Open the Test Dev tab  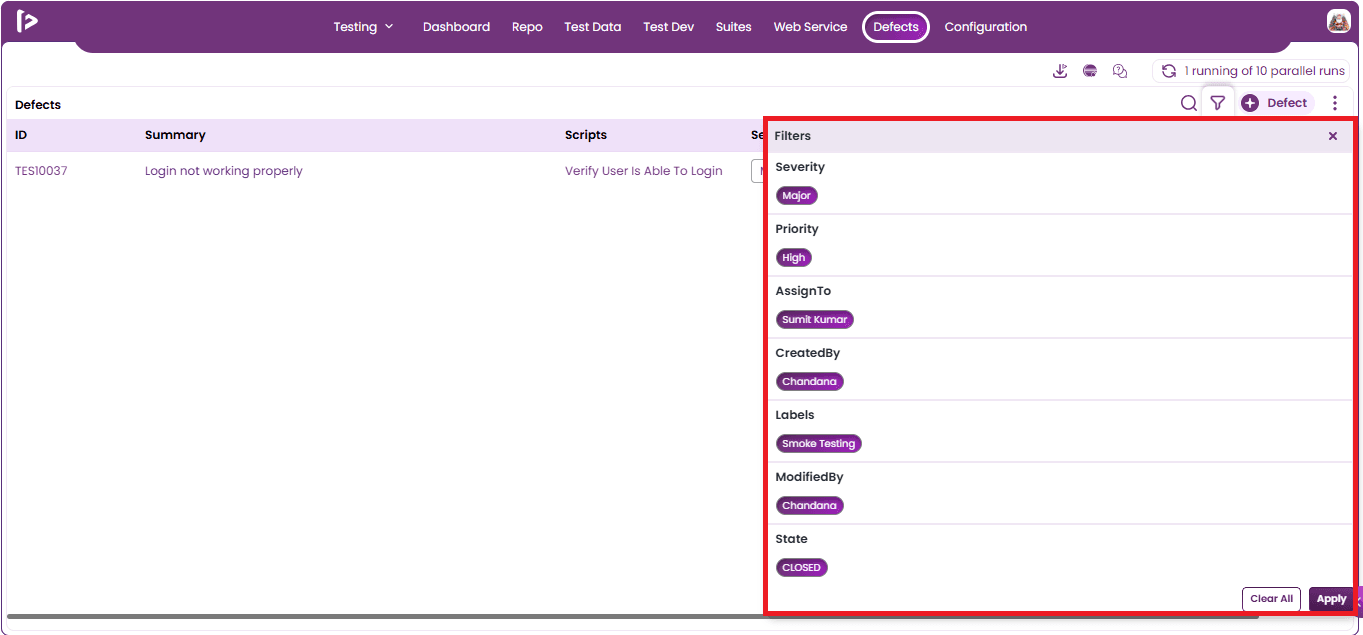[669, 27]
